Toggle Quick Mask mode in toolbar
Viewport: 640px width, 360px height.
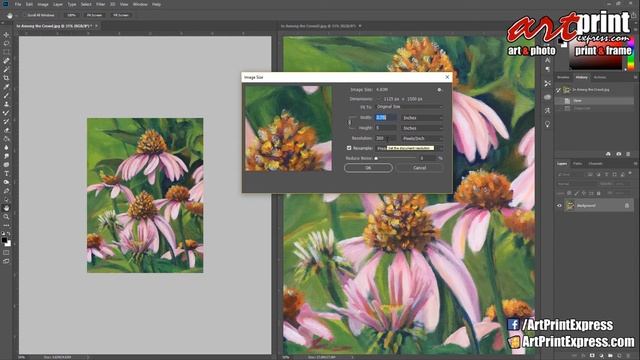click(6, 253)
